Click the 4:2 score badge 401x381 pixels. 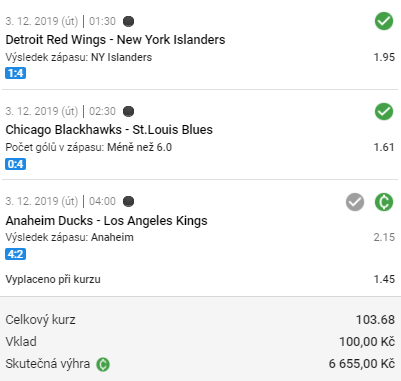[x=15, y=254]
